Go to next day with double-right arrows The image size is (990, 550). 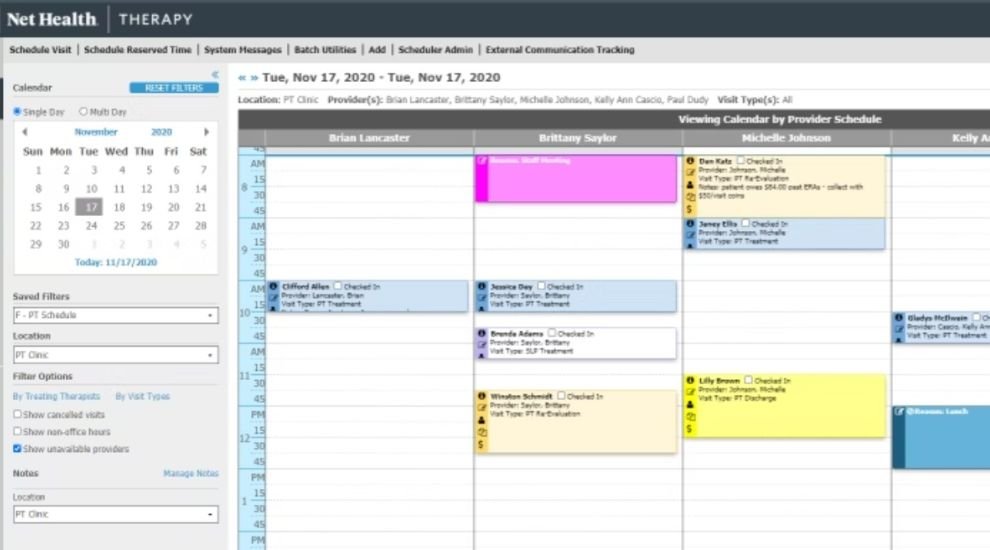254,78
